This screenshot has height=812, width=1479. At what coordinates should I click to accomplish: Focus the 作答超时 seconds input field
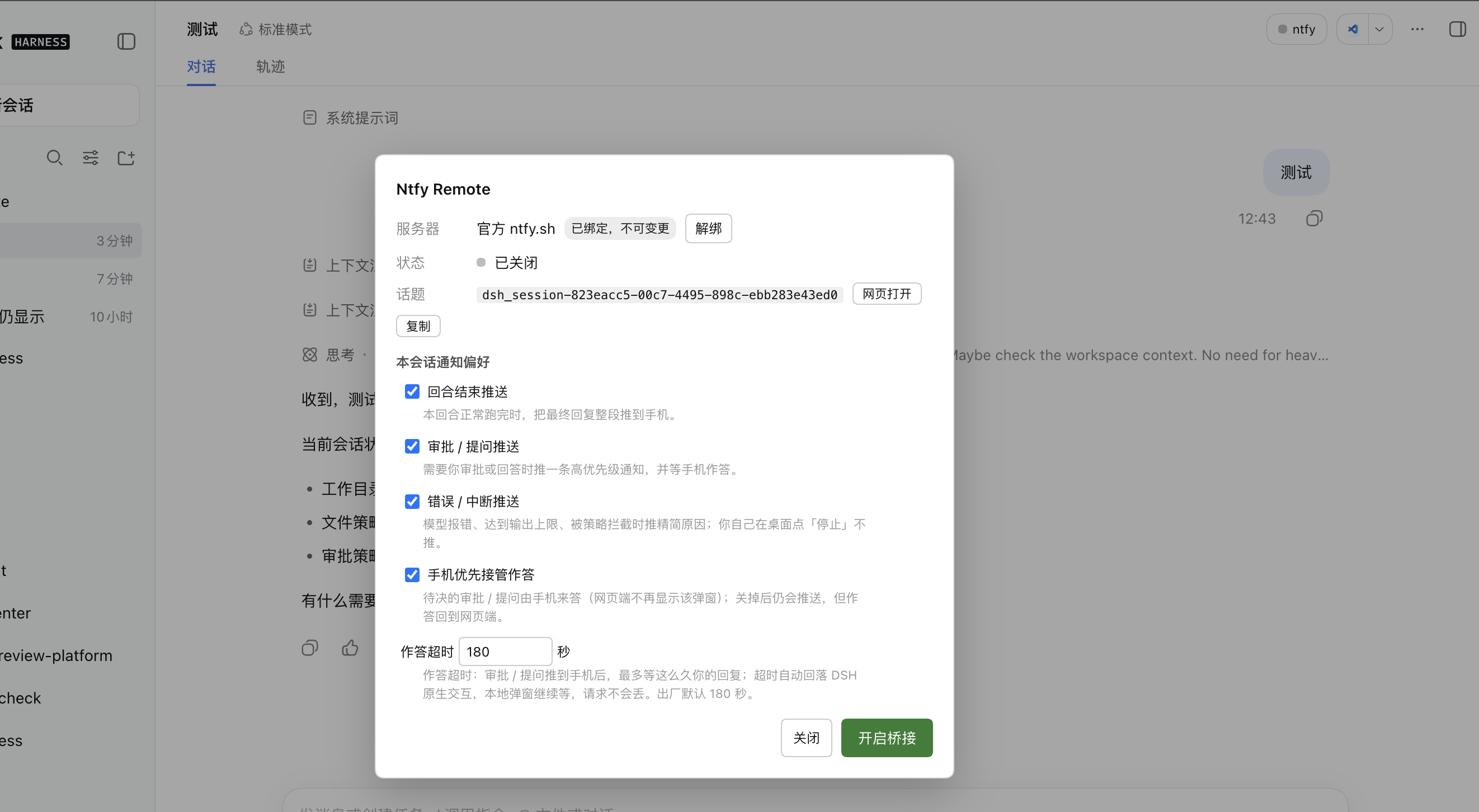pyautogui.click(x=505, y=652)
